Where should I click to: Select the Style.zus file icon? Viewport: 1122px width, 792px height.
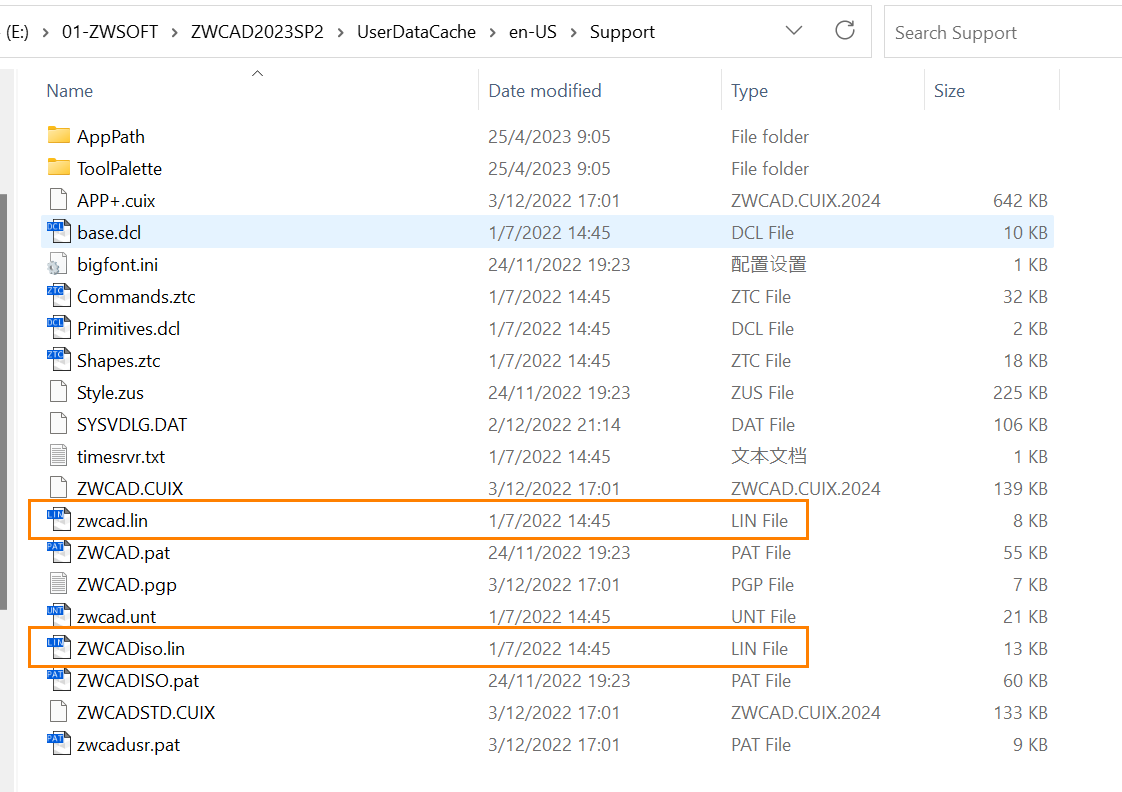[x=59, y=392]
